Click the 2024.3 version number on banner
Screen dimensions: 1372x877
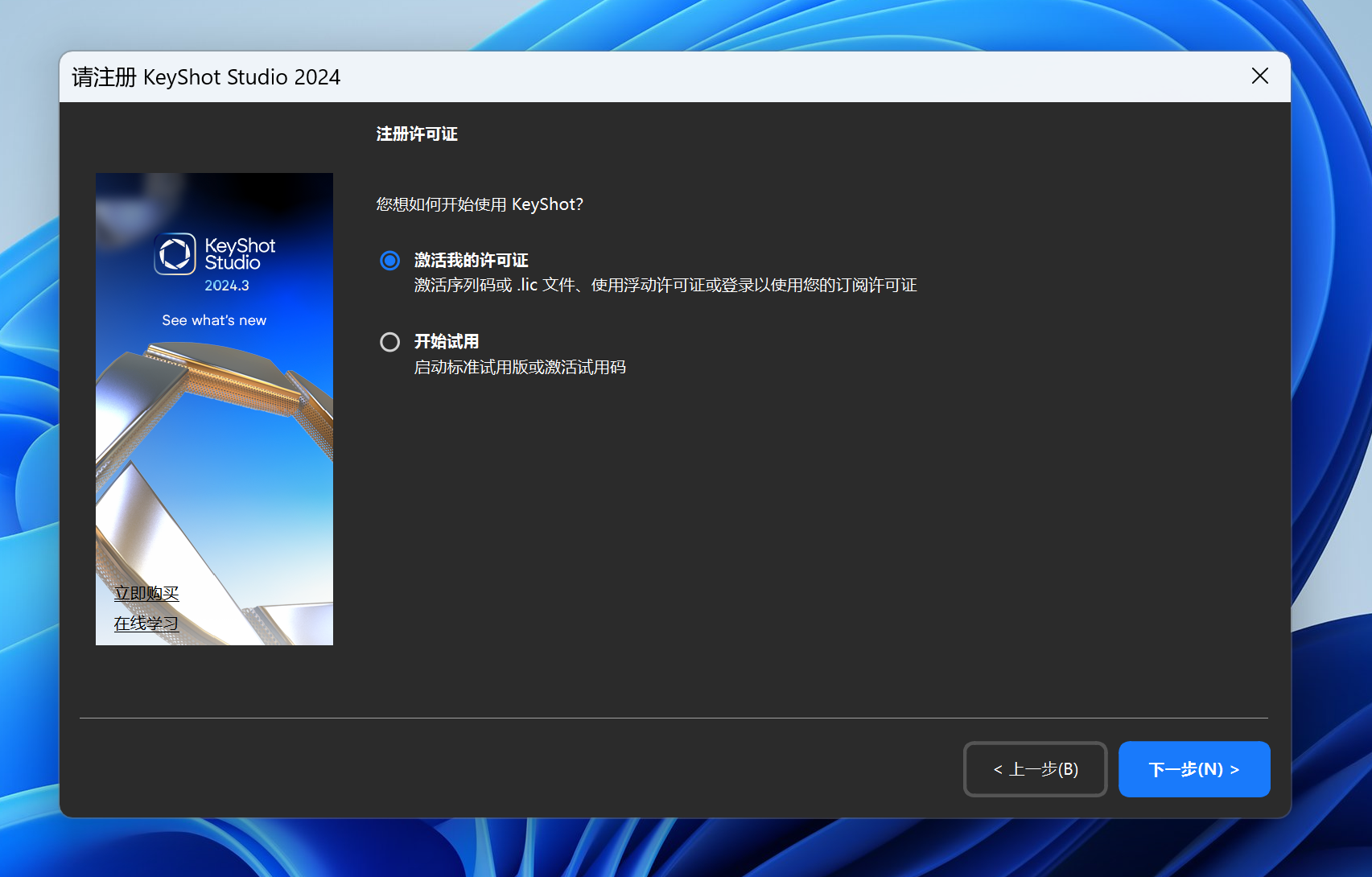coord(227,286)
